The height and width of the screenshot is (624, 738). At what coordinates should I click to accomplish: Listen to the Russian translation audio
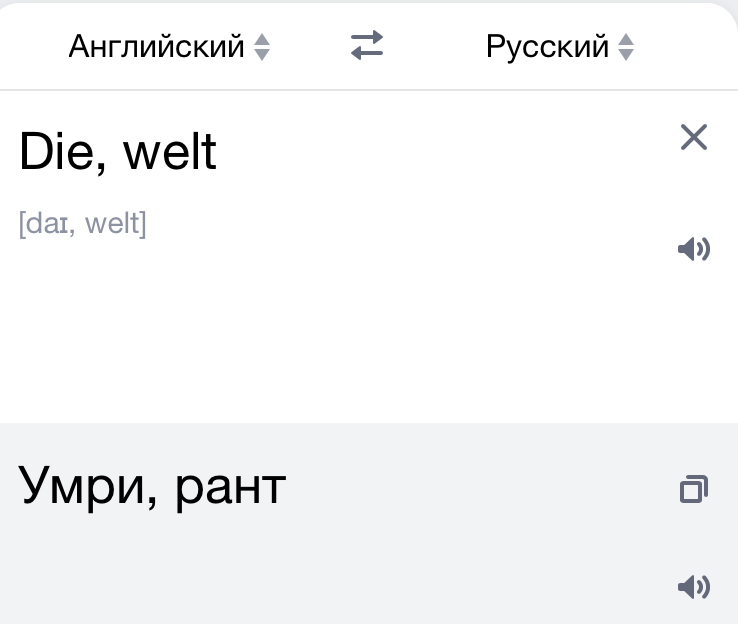click(x=693, y=587)
